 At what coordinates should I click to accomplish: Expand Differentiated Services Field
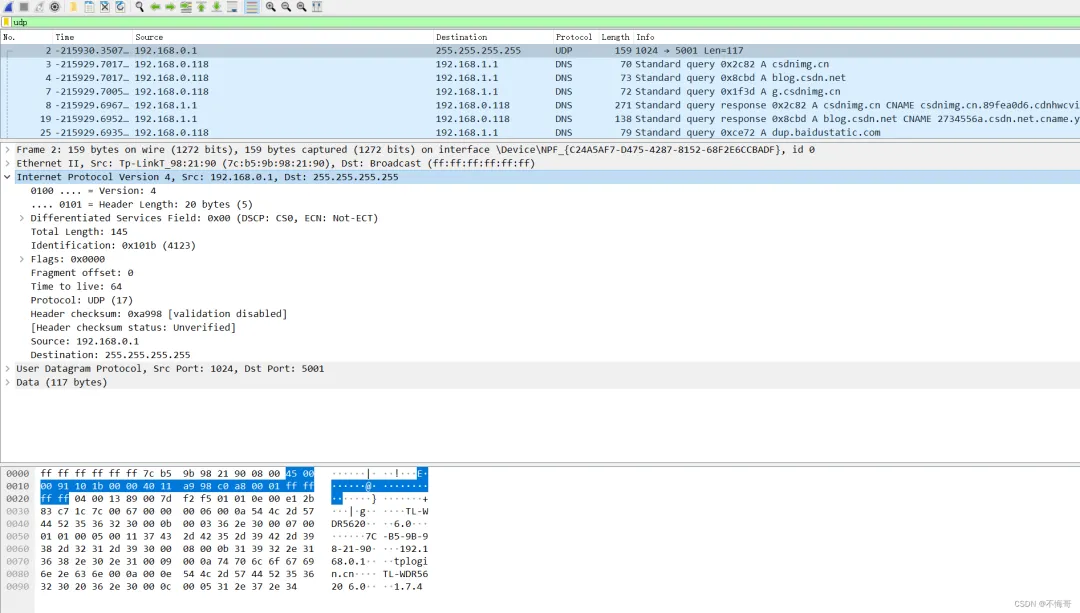pyautogui.click(x=21, y=218)
